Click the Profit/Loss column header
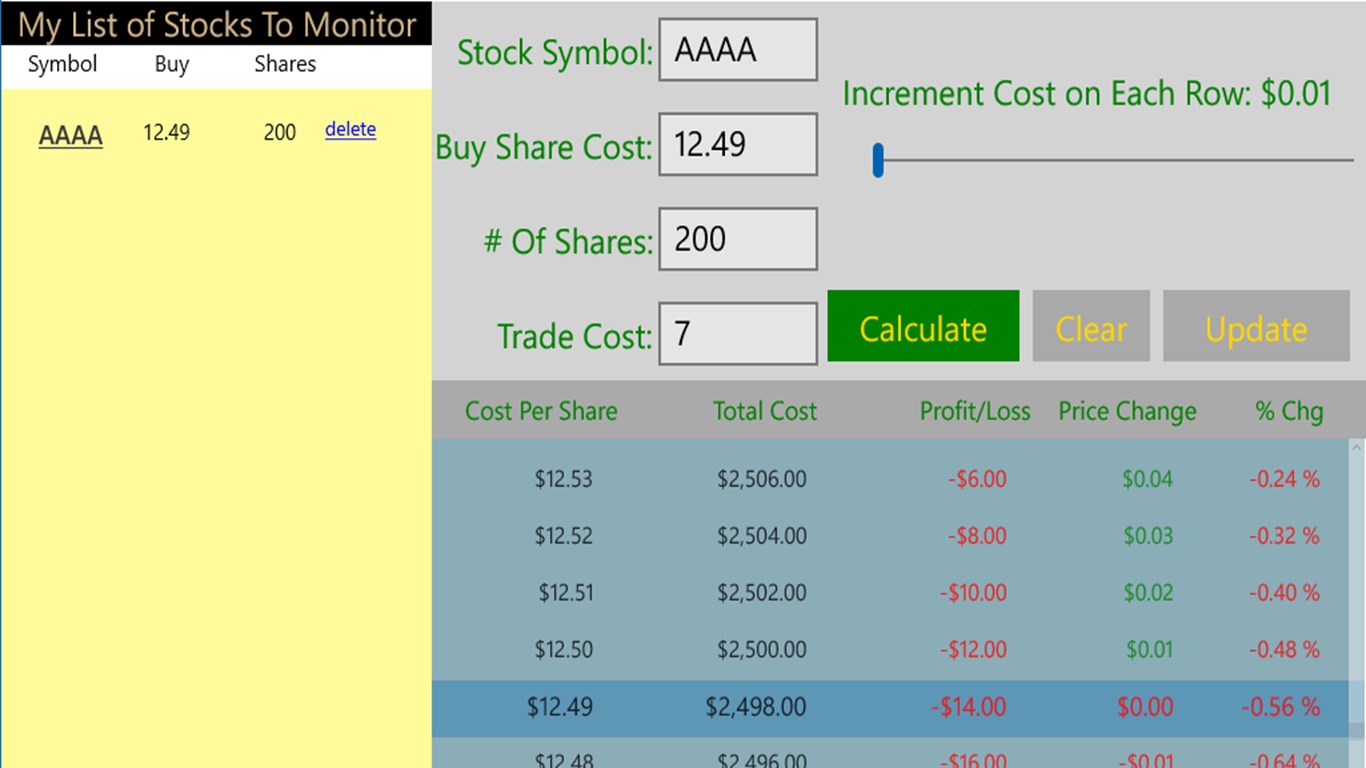Viewport: 1366px width, 768px height. click(975, 411)
